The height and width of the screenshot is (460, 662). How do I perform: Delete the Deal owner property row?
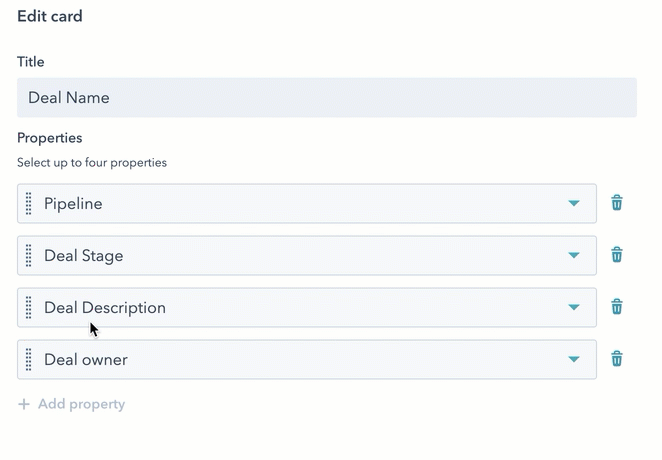tap(617, 359)
